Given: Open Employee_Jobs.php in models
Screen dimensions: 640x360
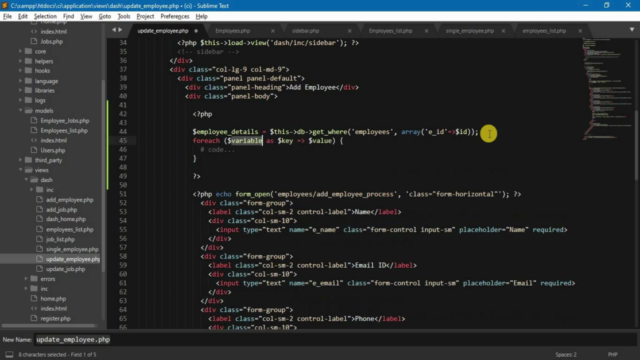Looking at the screenshot, I should pos(65,120).
